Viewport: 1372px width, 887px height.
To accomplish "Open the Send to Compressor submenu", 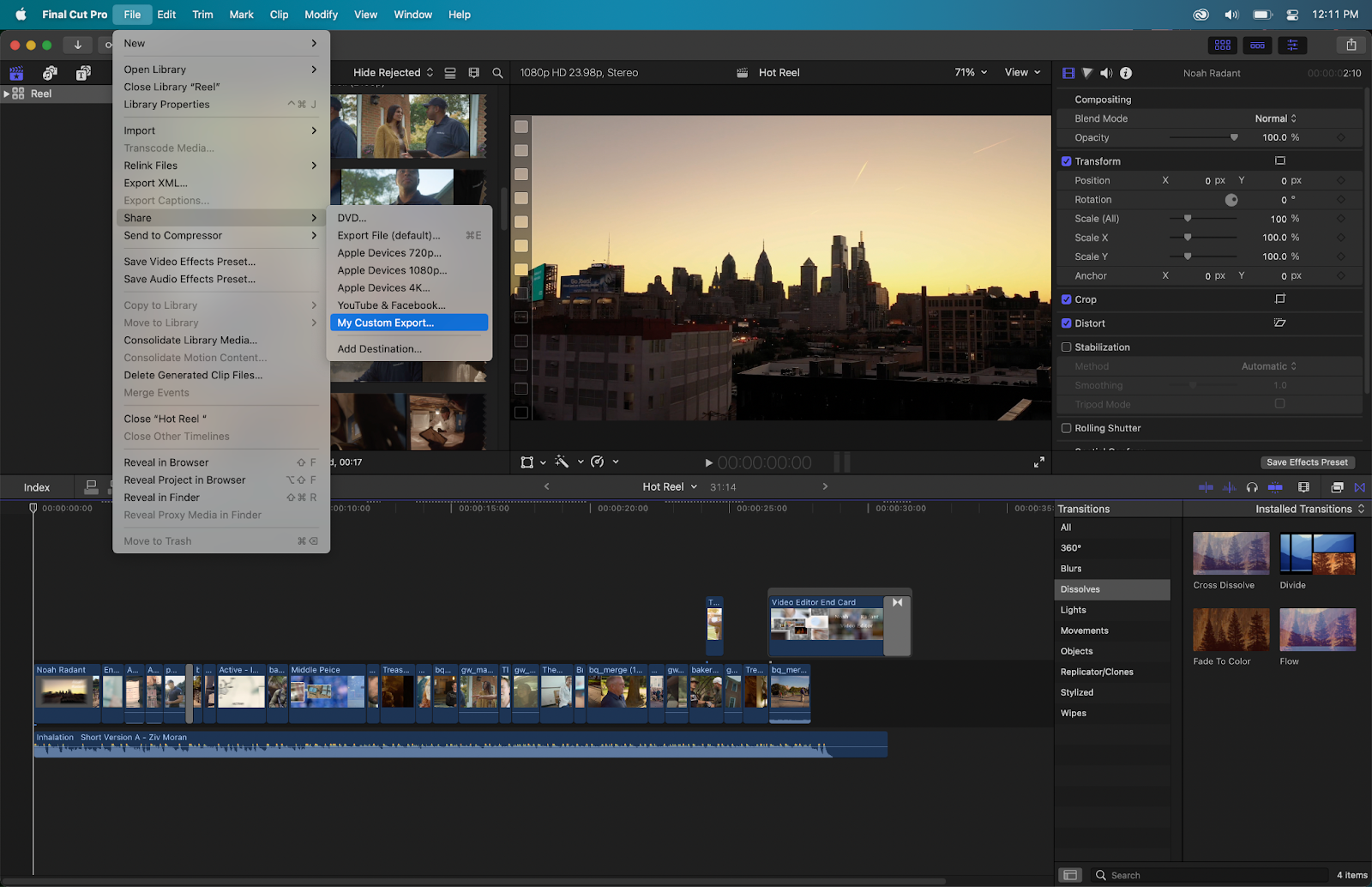I will (x=221, y=235).
